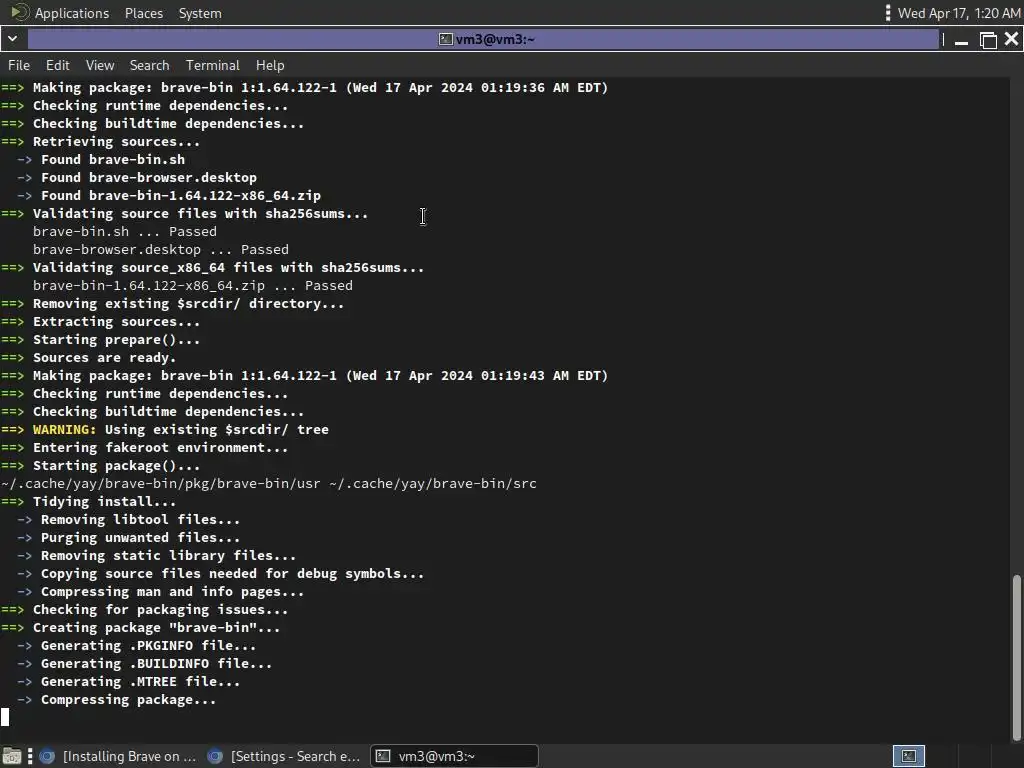Open the Terminal menu
Viewport: 1024px width, 768px height.
pos(212,65)
